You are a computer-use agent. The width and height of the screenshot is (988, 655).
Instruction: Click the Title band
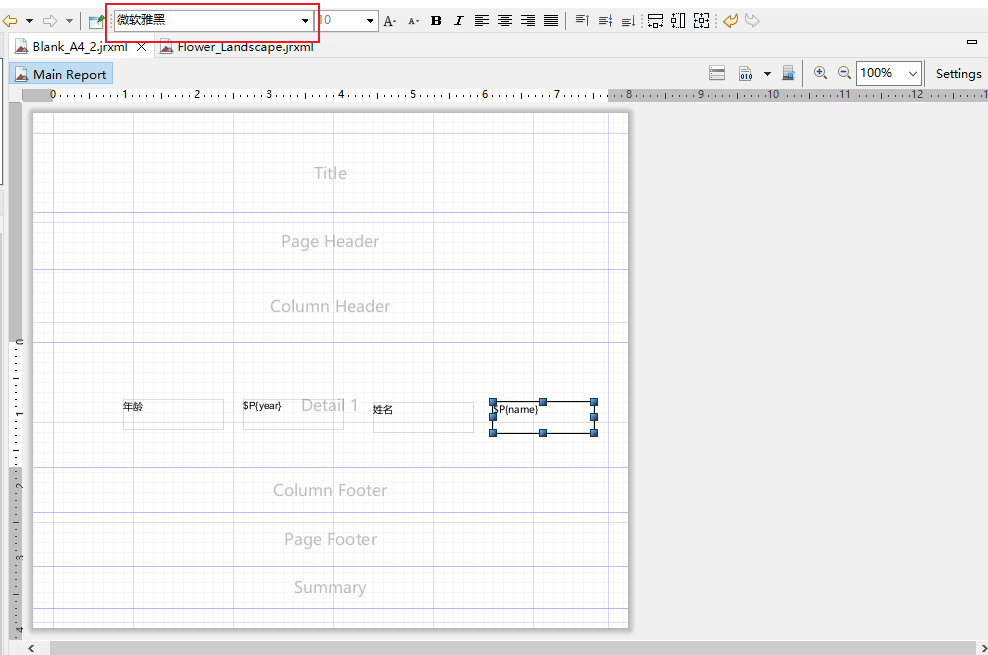pos(330,173)
